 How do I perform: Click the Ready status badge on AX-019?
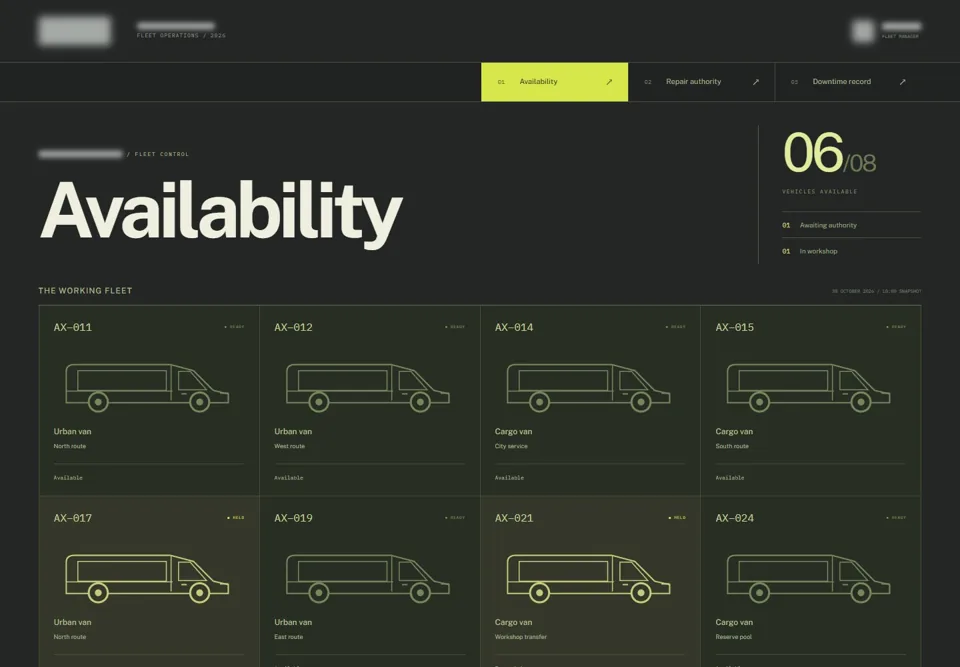click(455, 518)
